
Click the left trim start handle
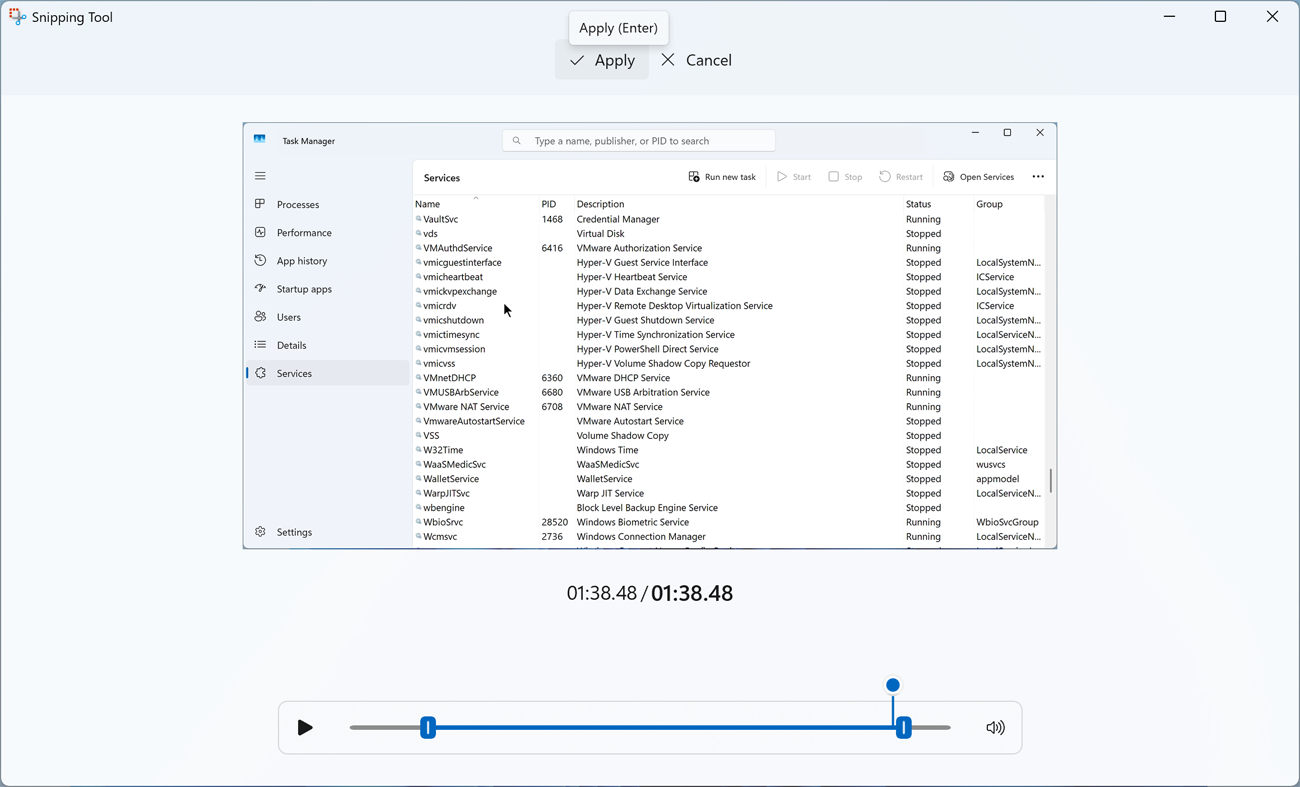click(x=428, y=728)
